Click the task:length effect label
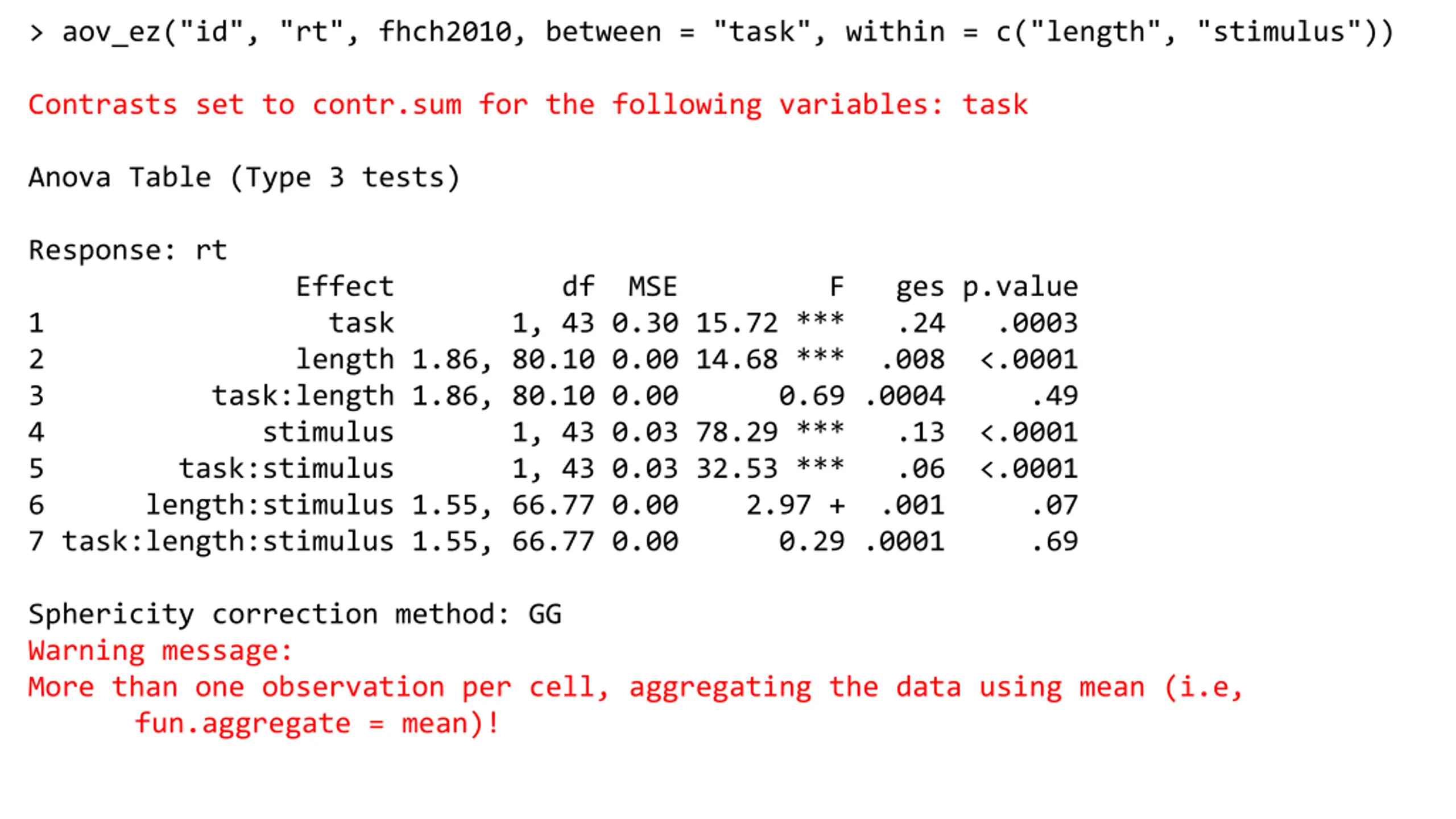 [x=303, y=396]
